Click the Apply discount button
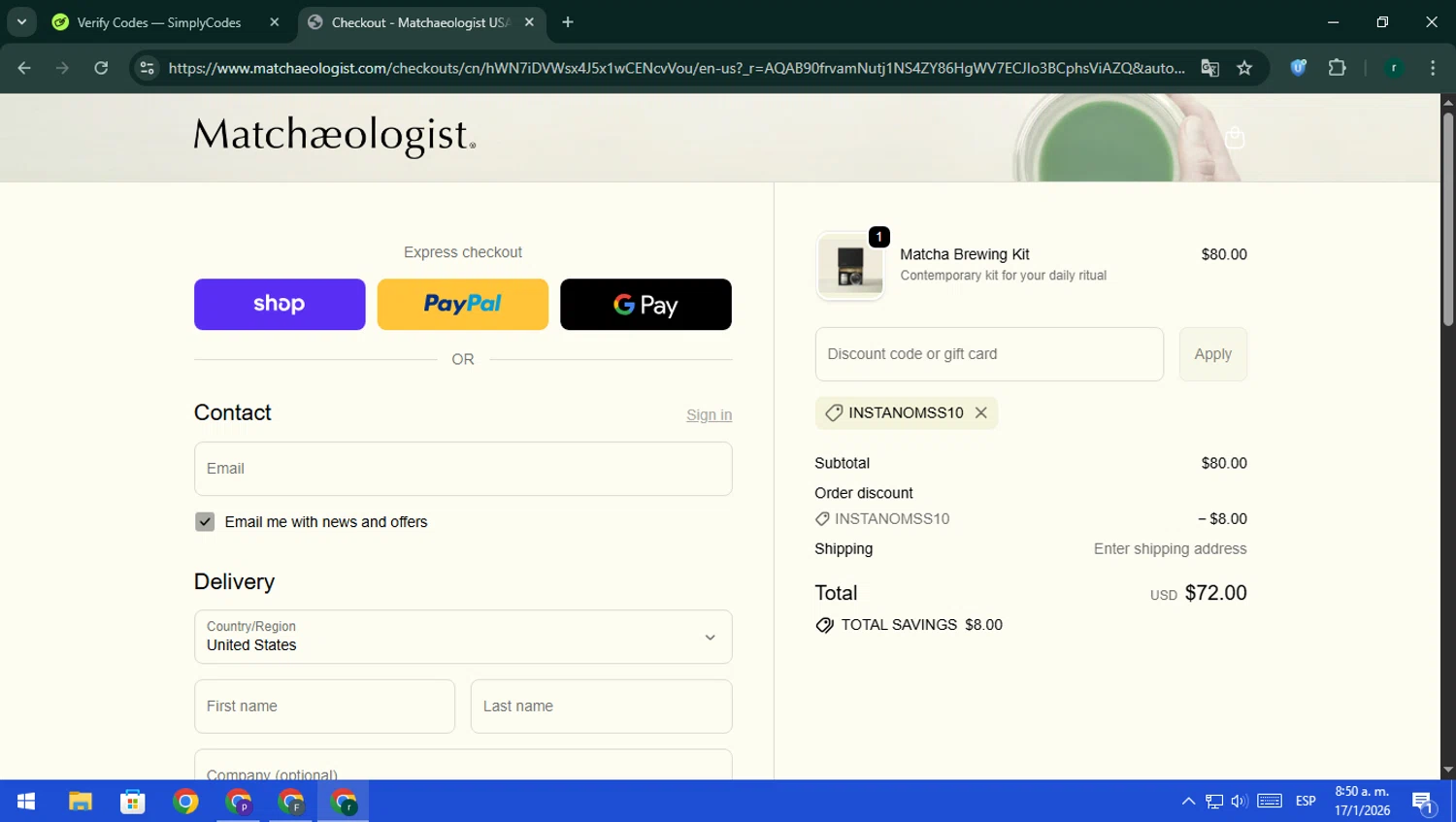This screenshot has width=1456, height=822. [x=1213, y=354]
